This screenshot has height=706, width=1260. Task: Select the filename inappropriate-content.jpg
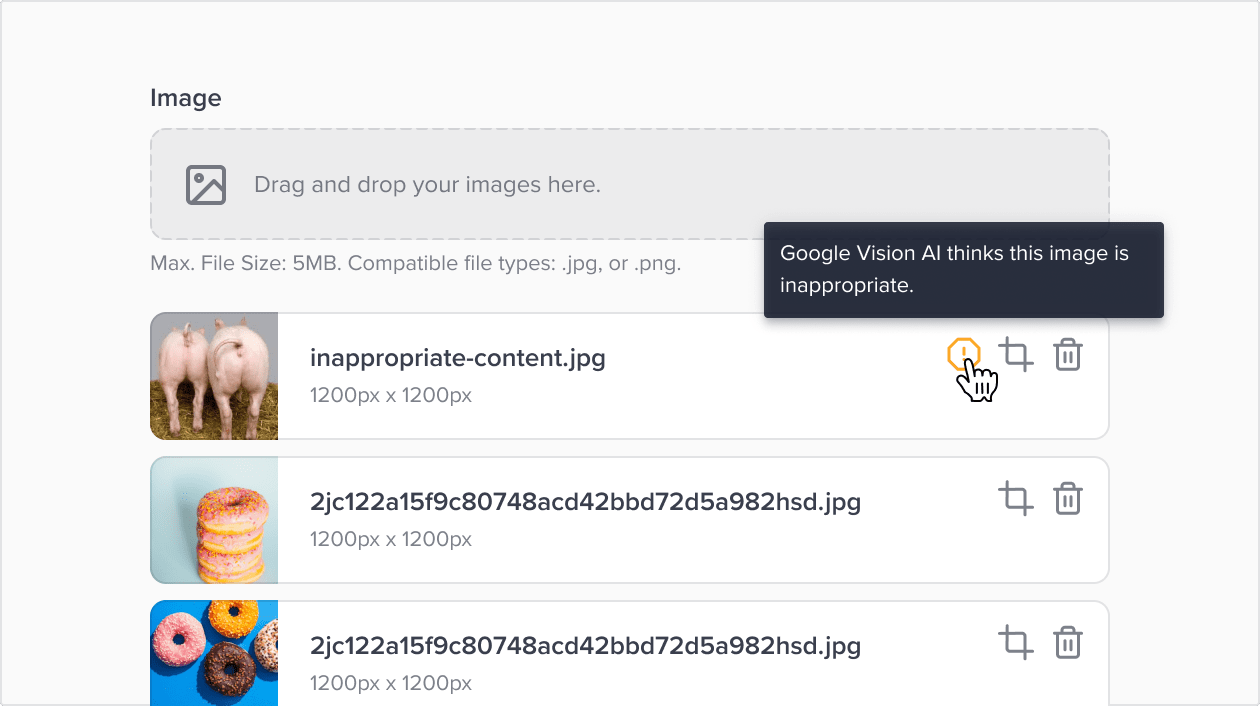tap(457, 357)
